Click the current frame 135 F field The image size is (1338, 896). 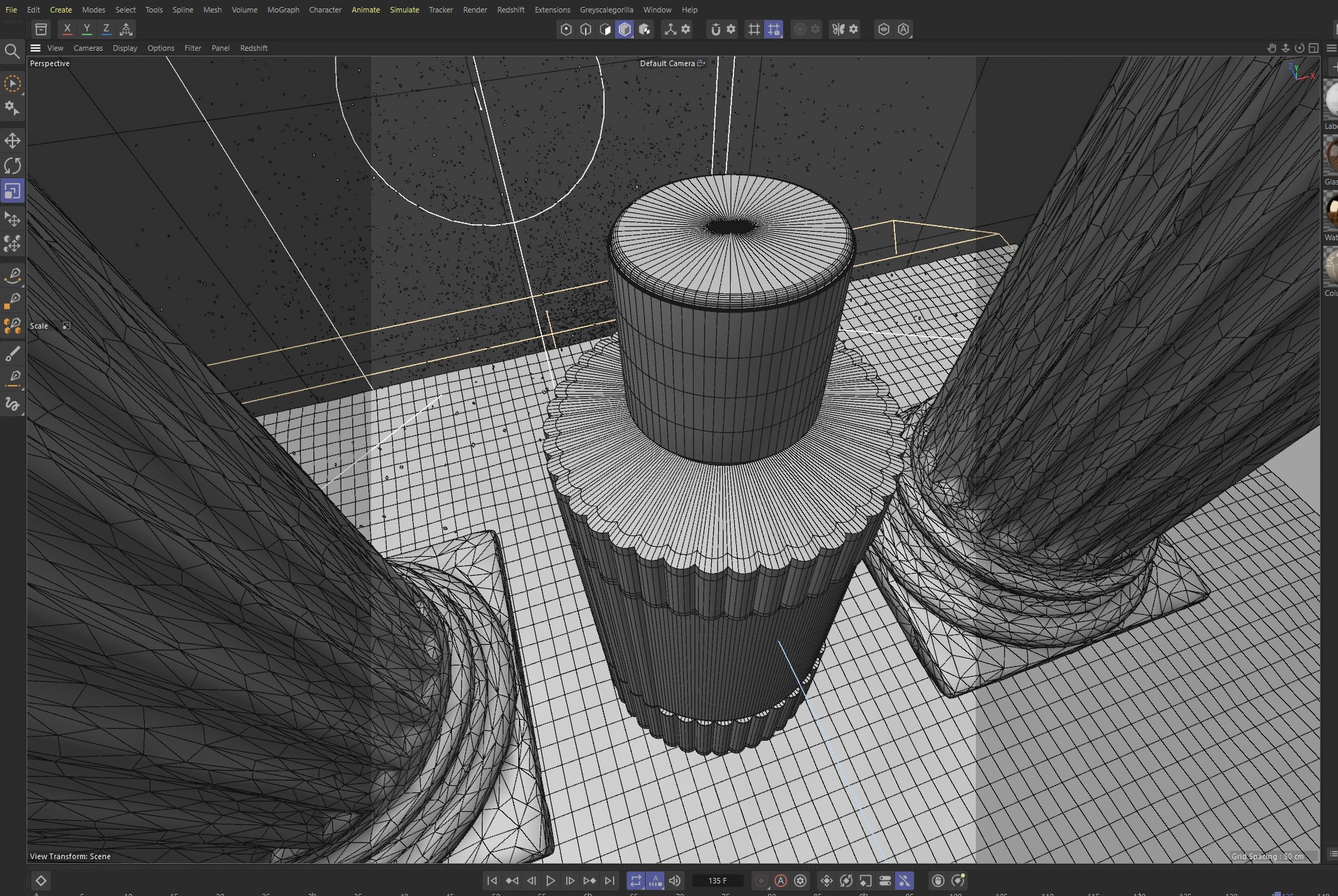point(717,881)
